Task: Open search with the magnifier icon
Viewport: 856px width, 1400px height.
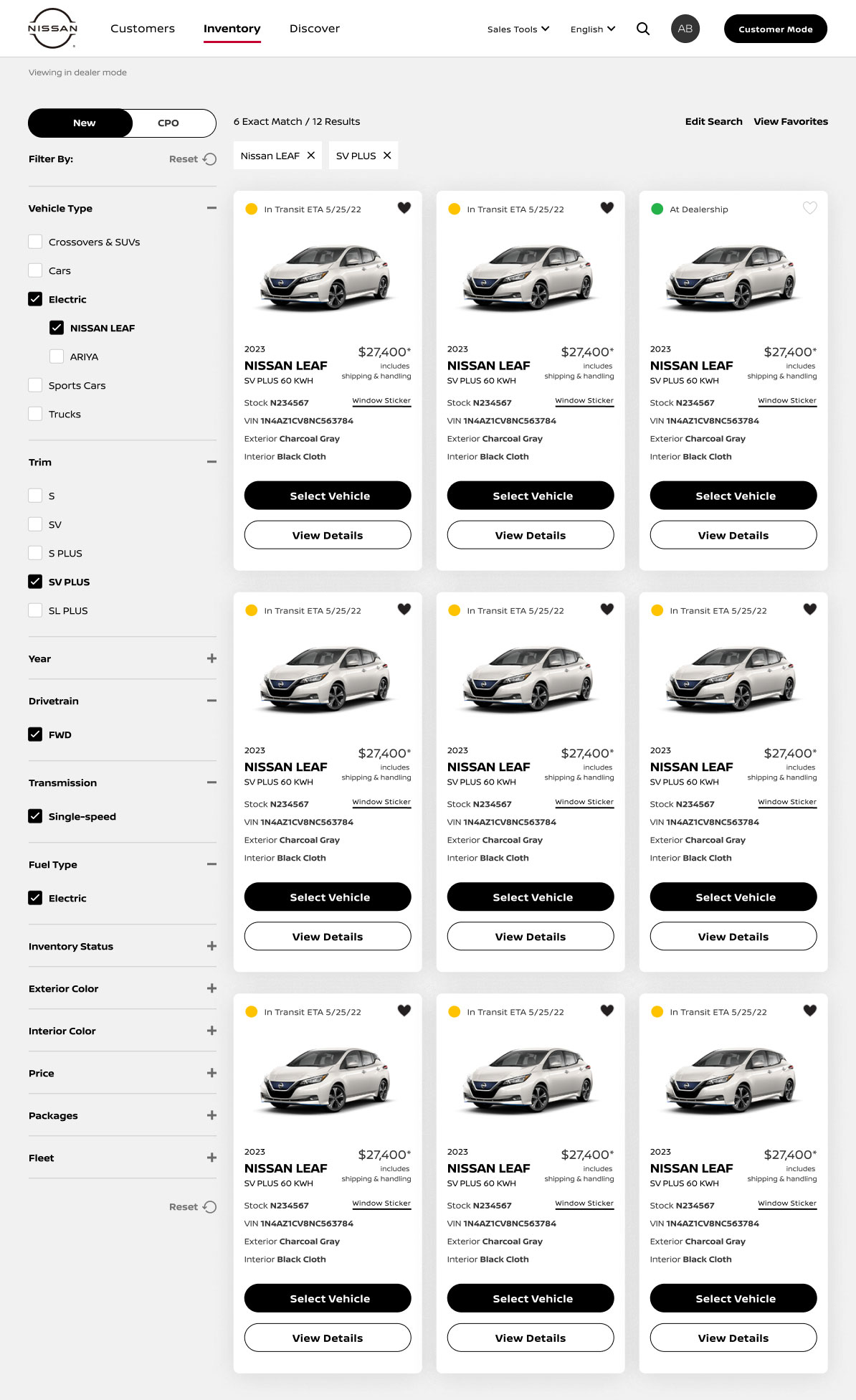Action: 643,29
